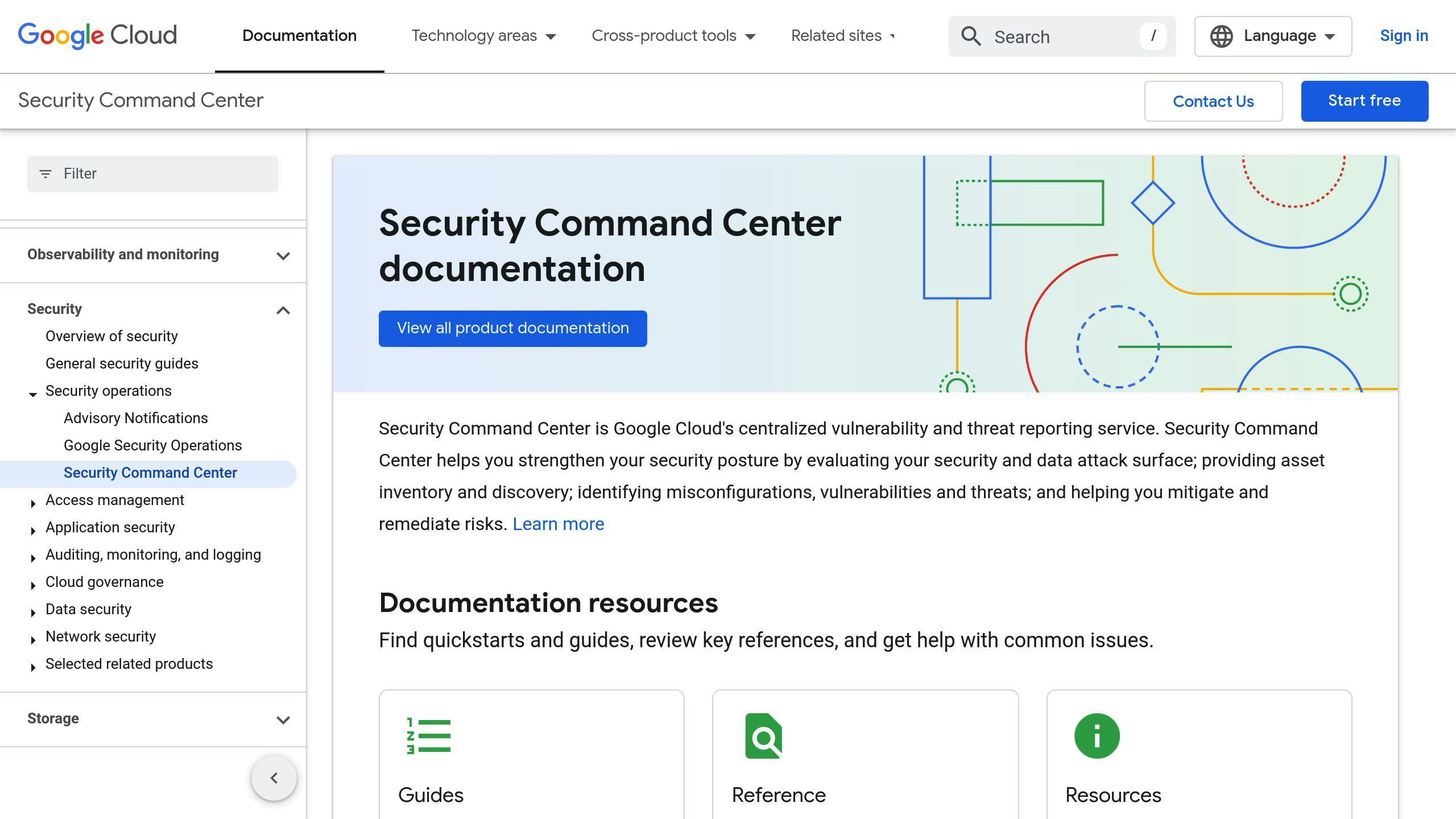Viewport: 1456px width, 819px height.
Task: Expand Data security tree node
Action: tap(33, 612)
